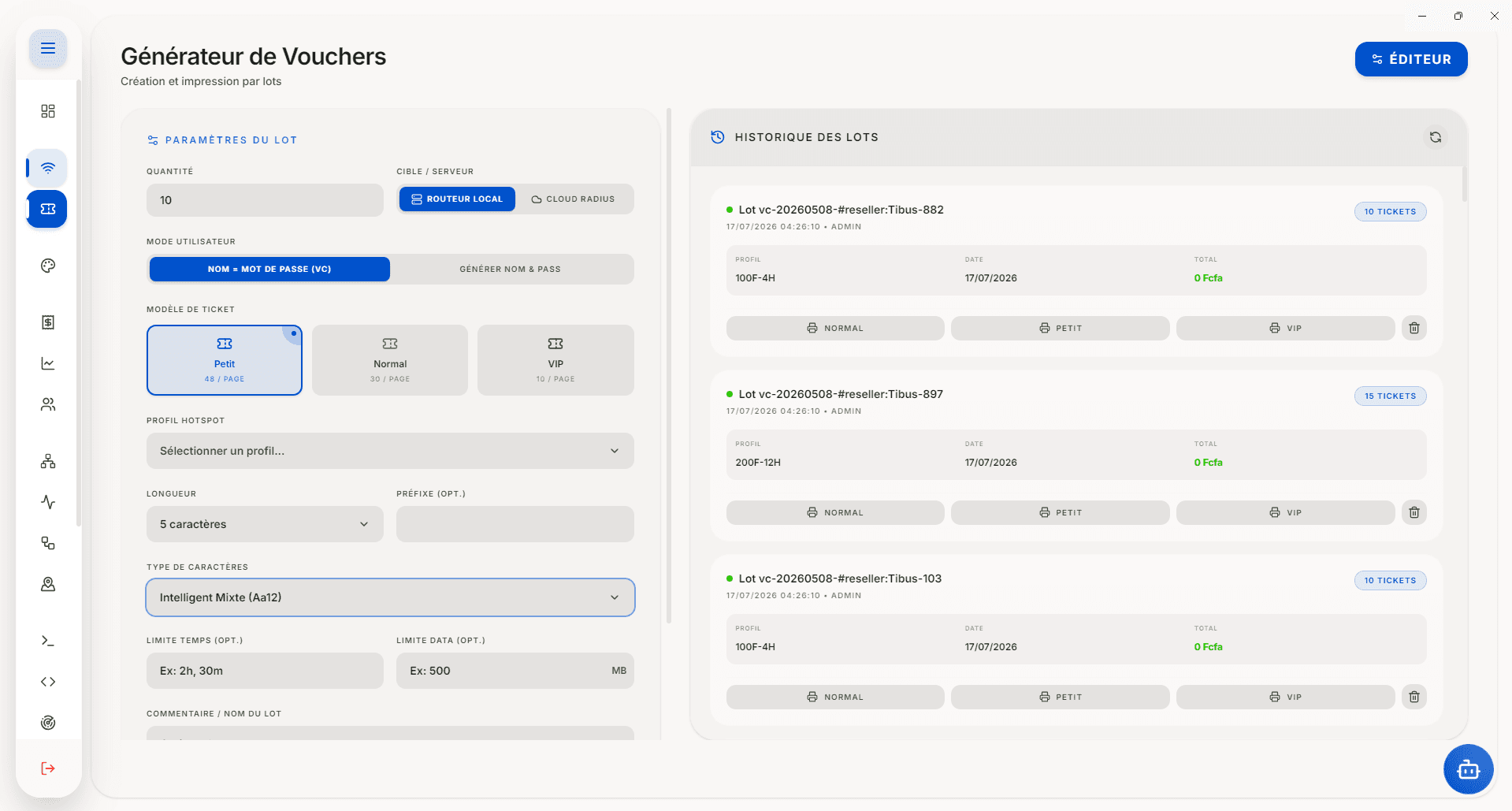Delete lot Tibus-103 with trash icon
This screenshot has height=811, width=1512.
(x=1414, y=697)
